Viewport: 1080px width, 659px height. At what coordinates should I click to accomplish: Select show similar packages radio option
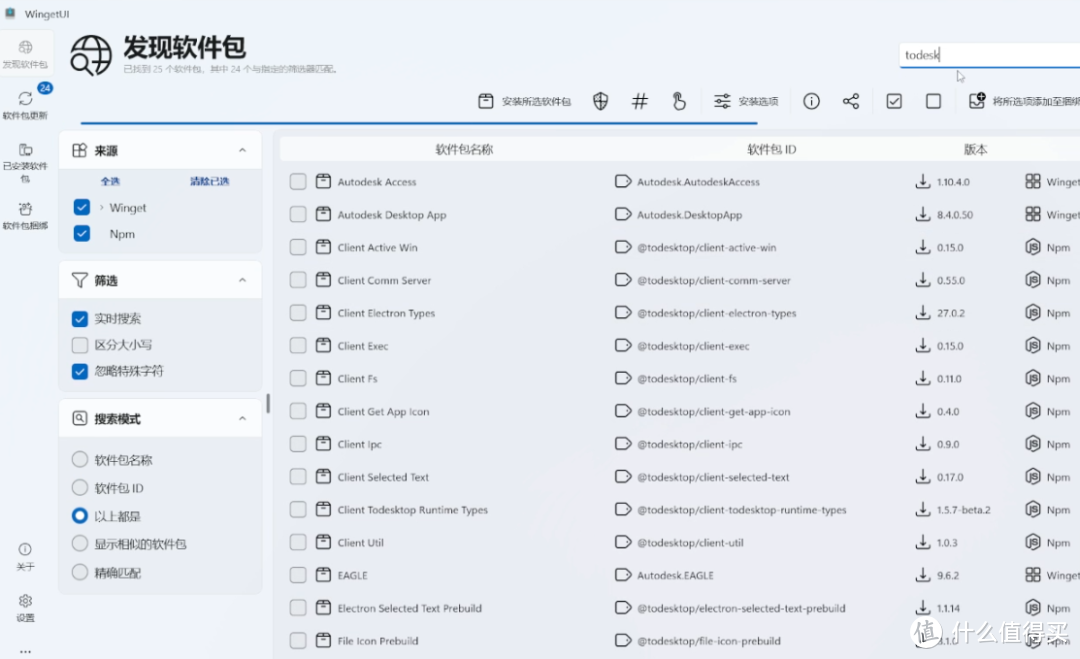(x=80, y=543)
